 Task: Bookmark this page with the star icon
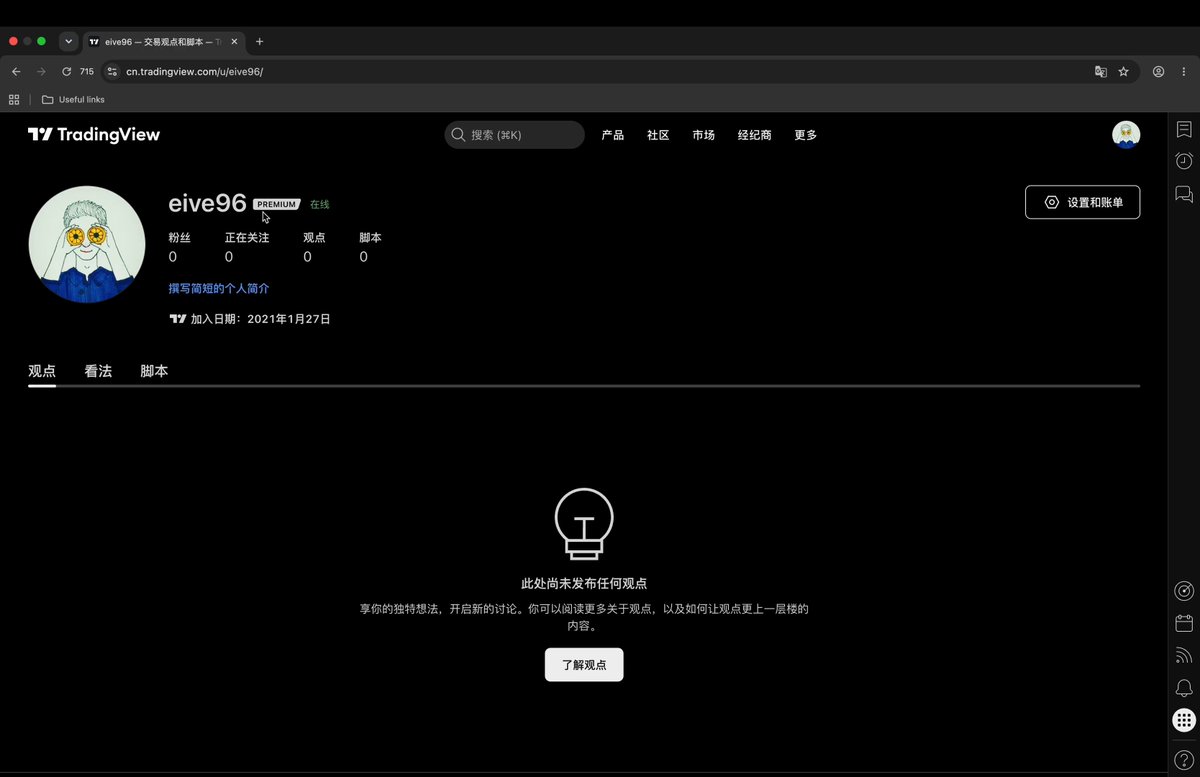point(1123,72)
